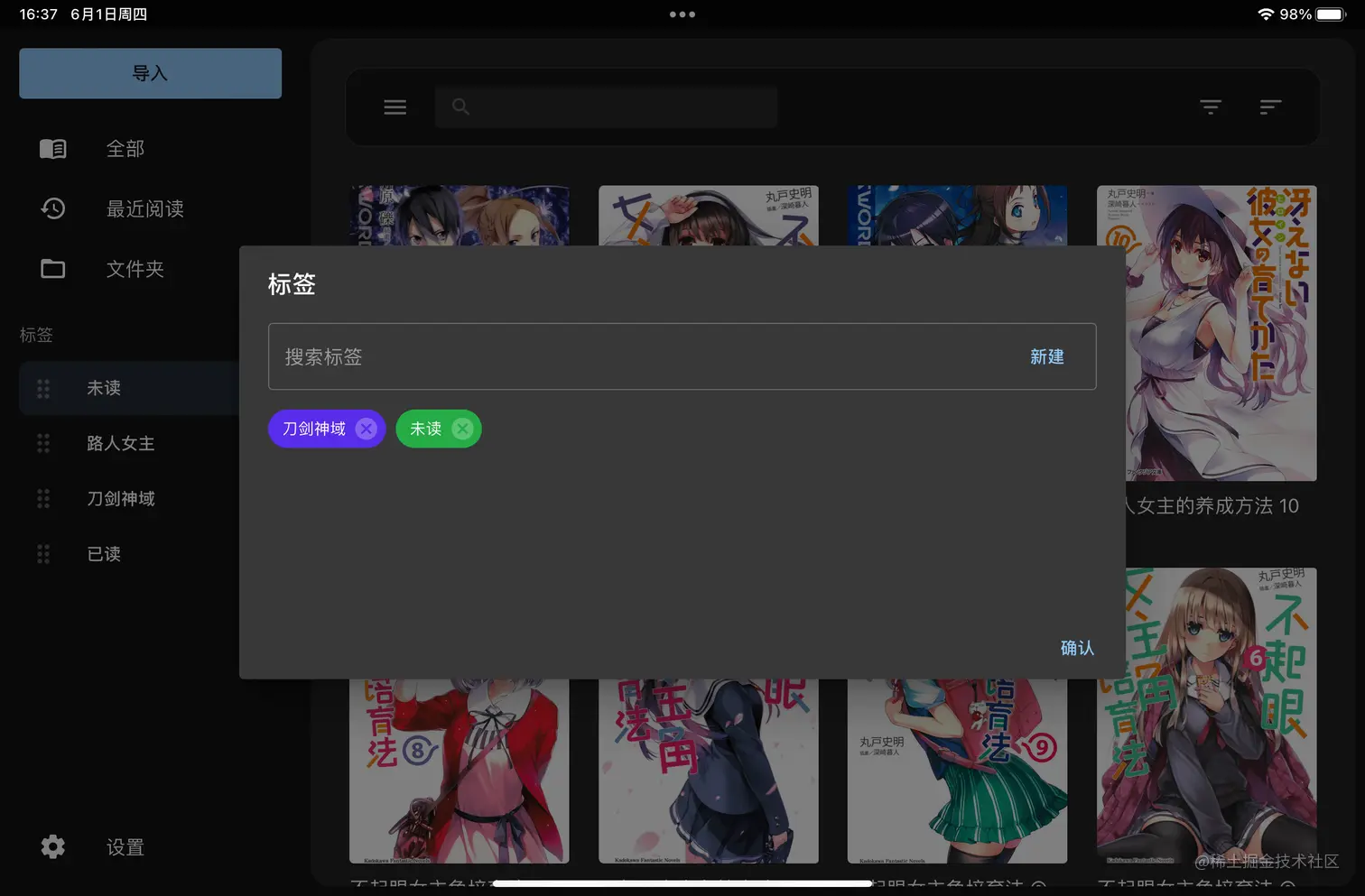Remove the 未读 tag chip
The image size is (1365, 896).
[462, 429]
